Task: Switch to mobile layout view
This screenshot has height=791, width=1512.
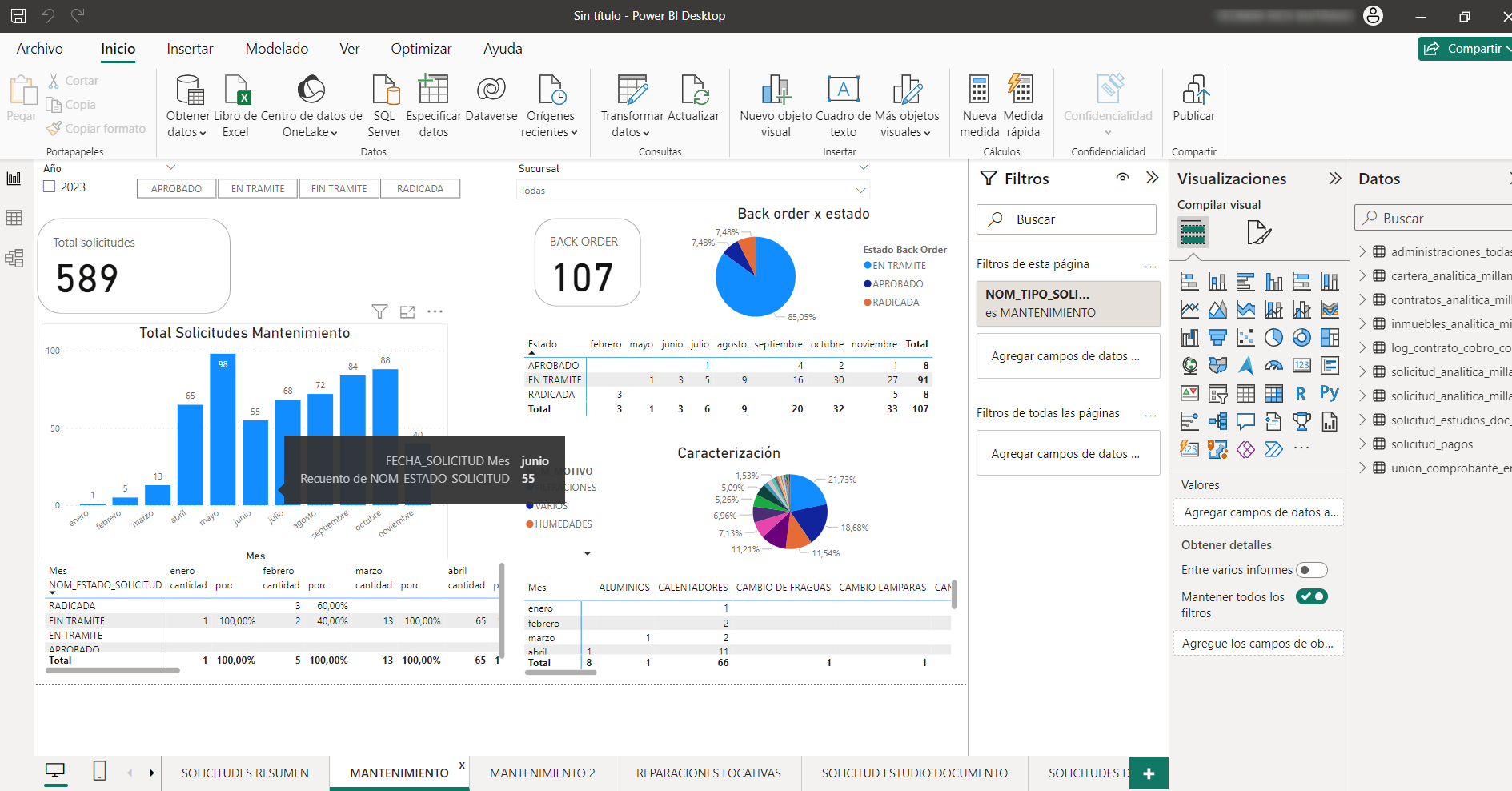Action: click(99, 771)
